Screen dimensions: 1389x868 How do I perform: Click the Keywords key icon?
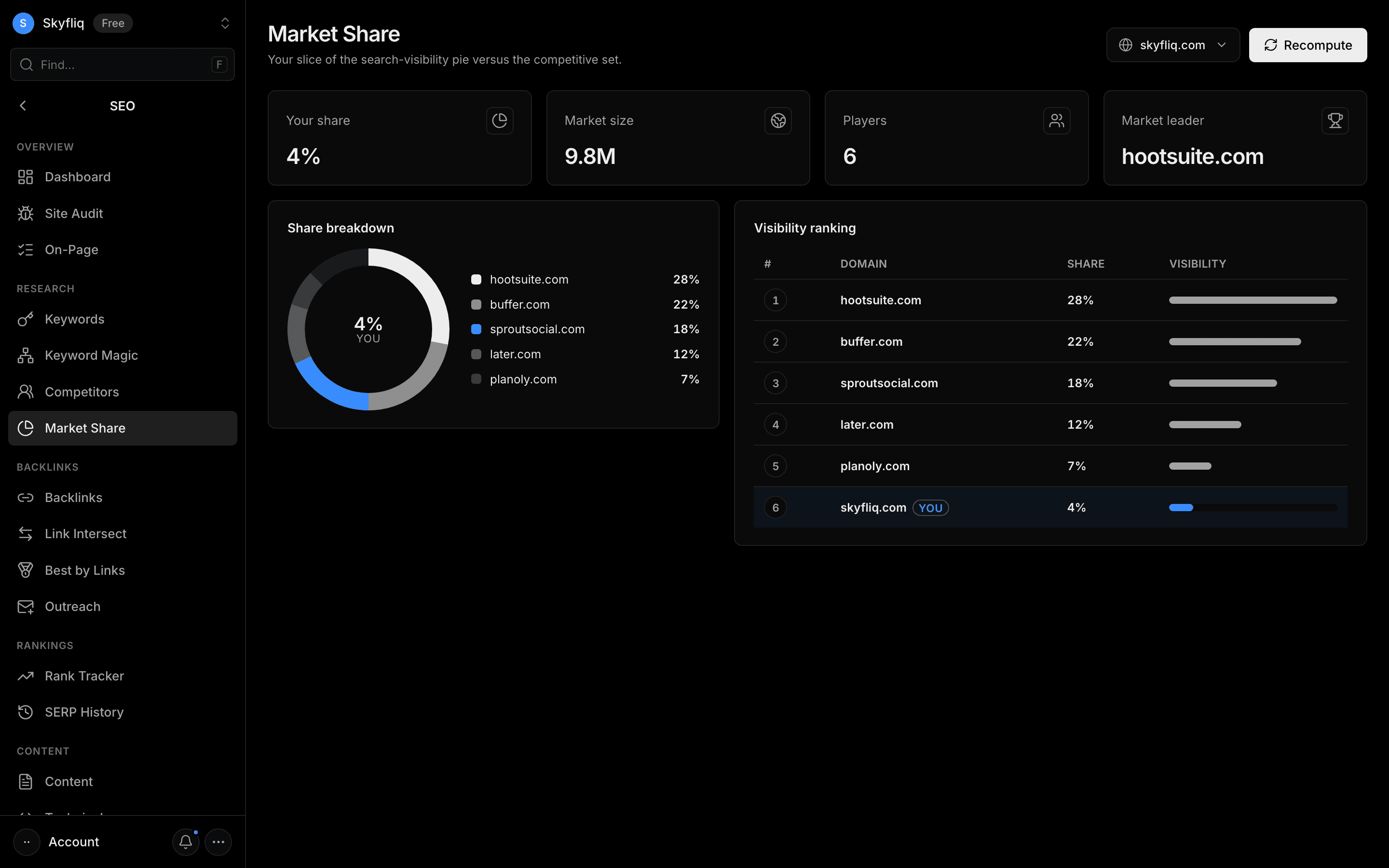[x=25, y=319]
